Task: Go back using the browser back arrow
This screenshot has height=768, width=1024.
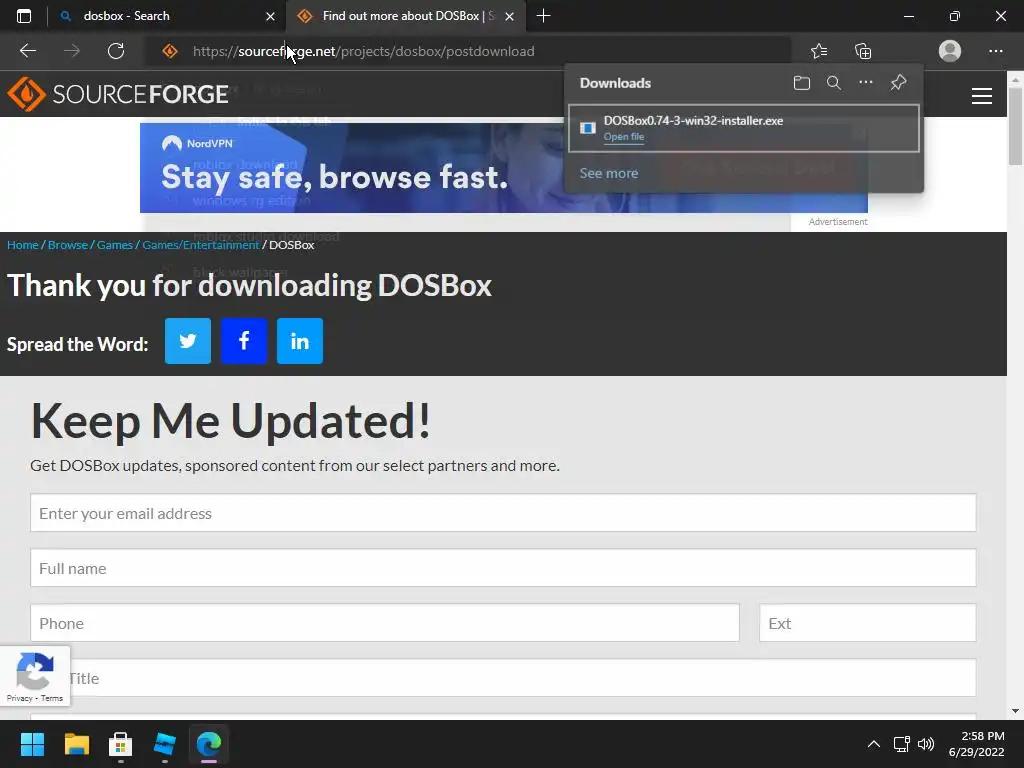Action: (x=27, y=51)
